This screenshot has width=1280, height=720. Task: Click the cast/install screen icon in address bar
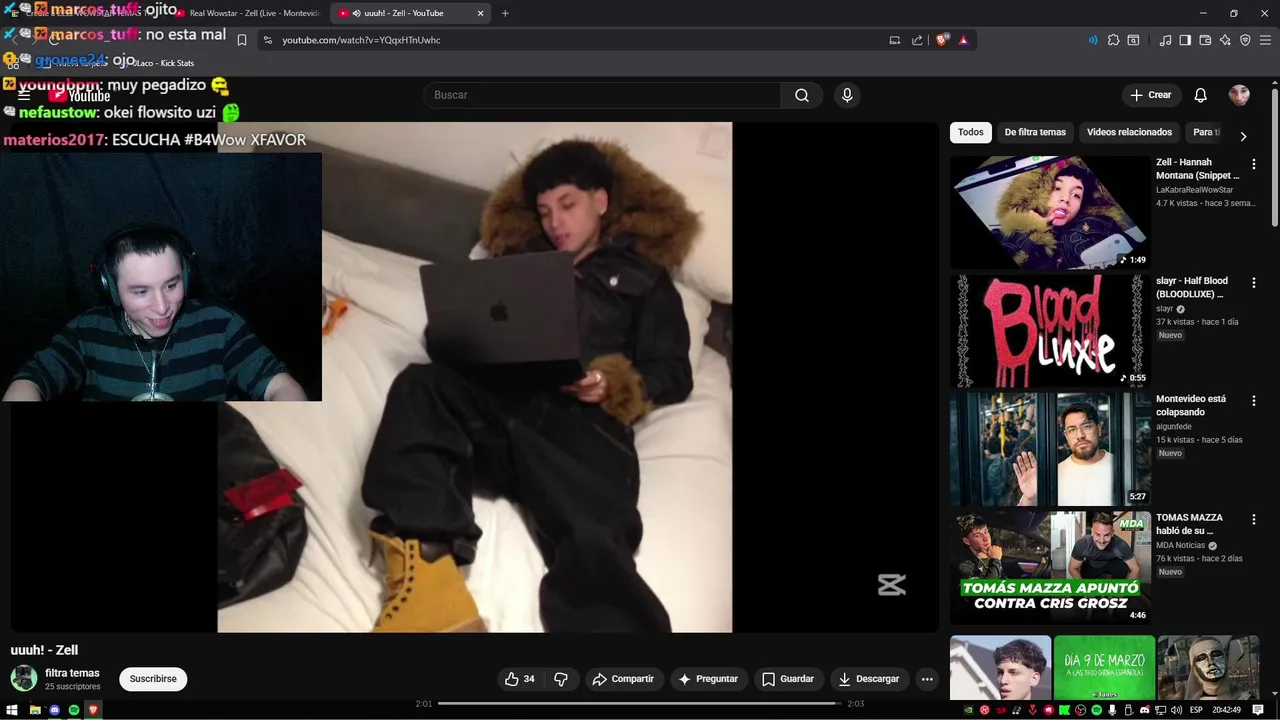coord(895,40)
